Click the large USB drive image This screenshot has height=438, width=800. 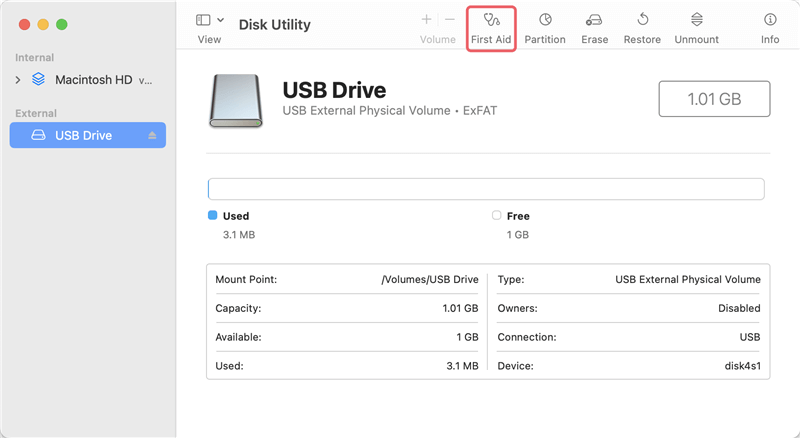pyautogui.click(x=236, y=100)
